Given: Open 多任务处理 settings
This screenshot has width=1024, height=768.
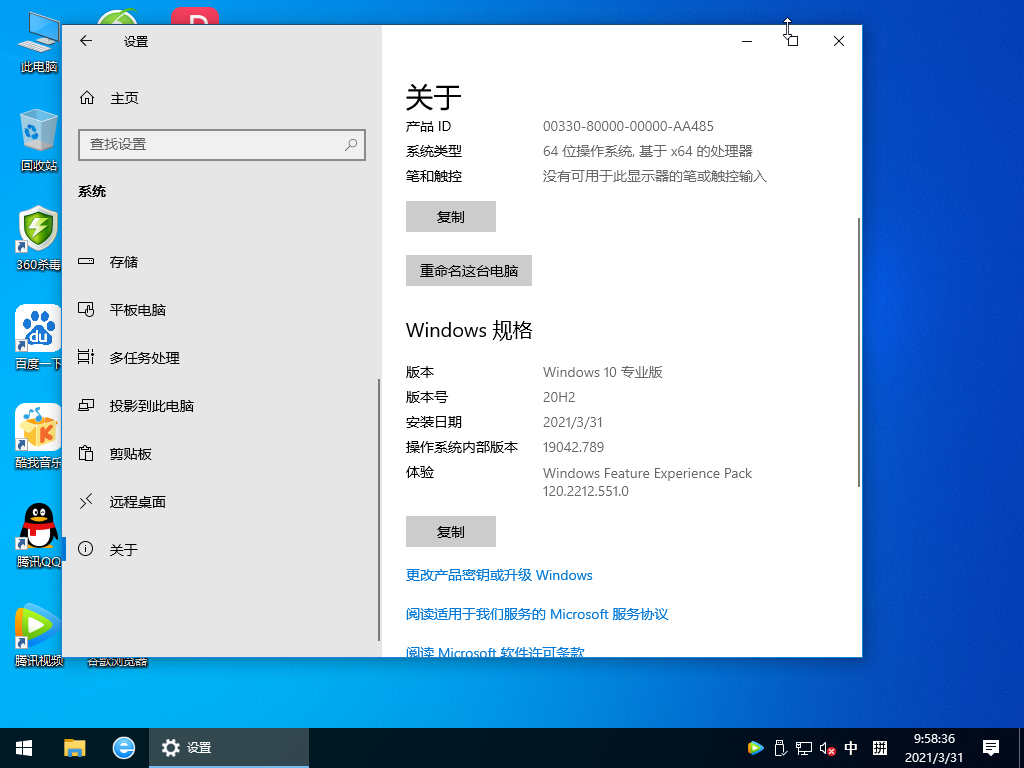Looking at the screenshot, I should coord(142,357).
